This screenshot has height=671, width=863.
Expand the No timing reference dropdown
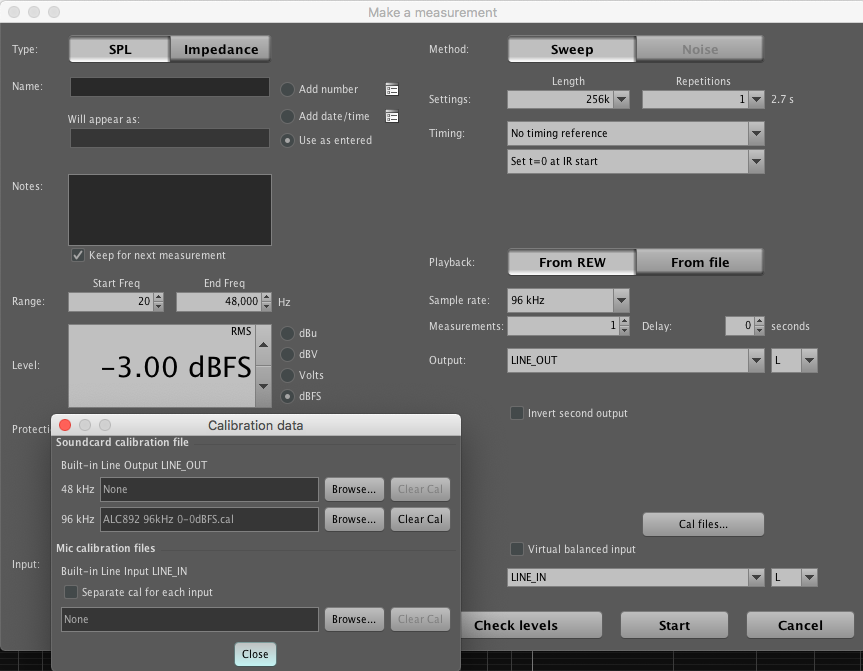(x=756, y=133)
